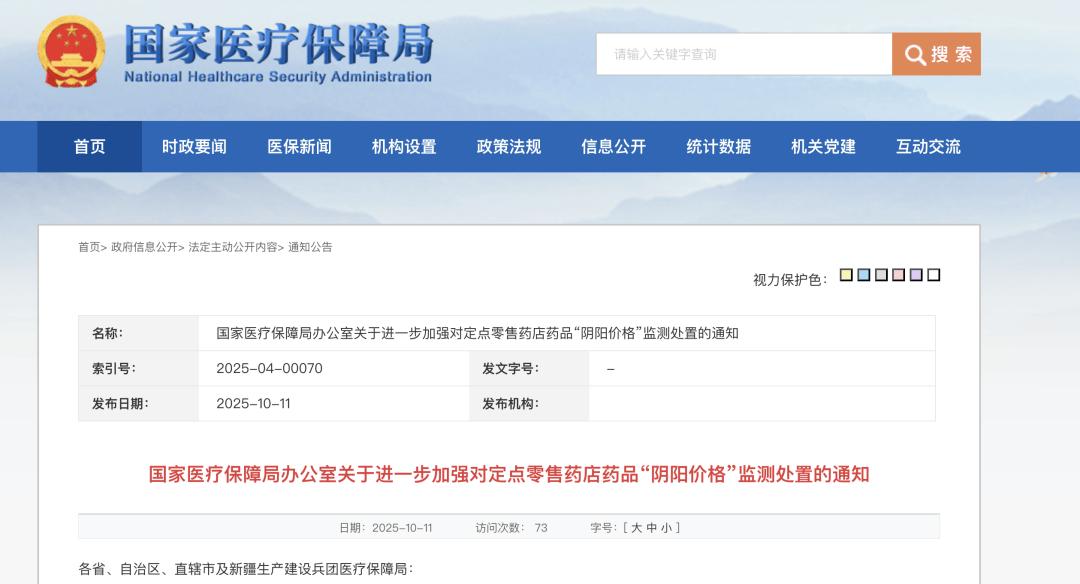Image resolution: width=1080 pixels, height=584 pixels.
Task: Set font size to 大 (large)
Action: coord(636,528)
